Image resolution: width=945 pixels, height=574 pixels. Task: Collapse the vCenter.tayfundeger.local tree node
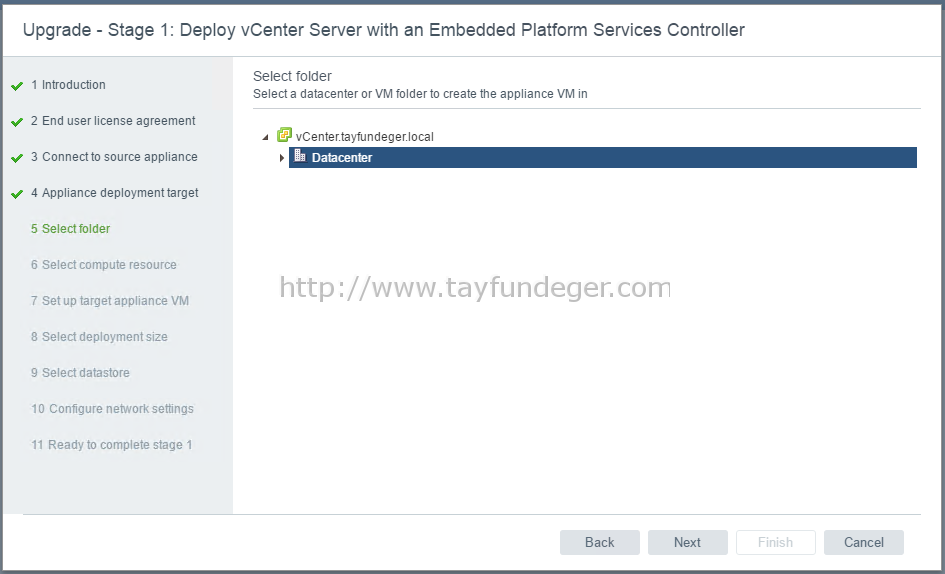(x=265, y=137)
